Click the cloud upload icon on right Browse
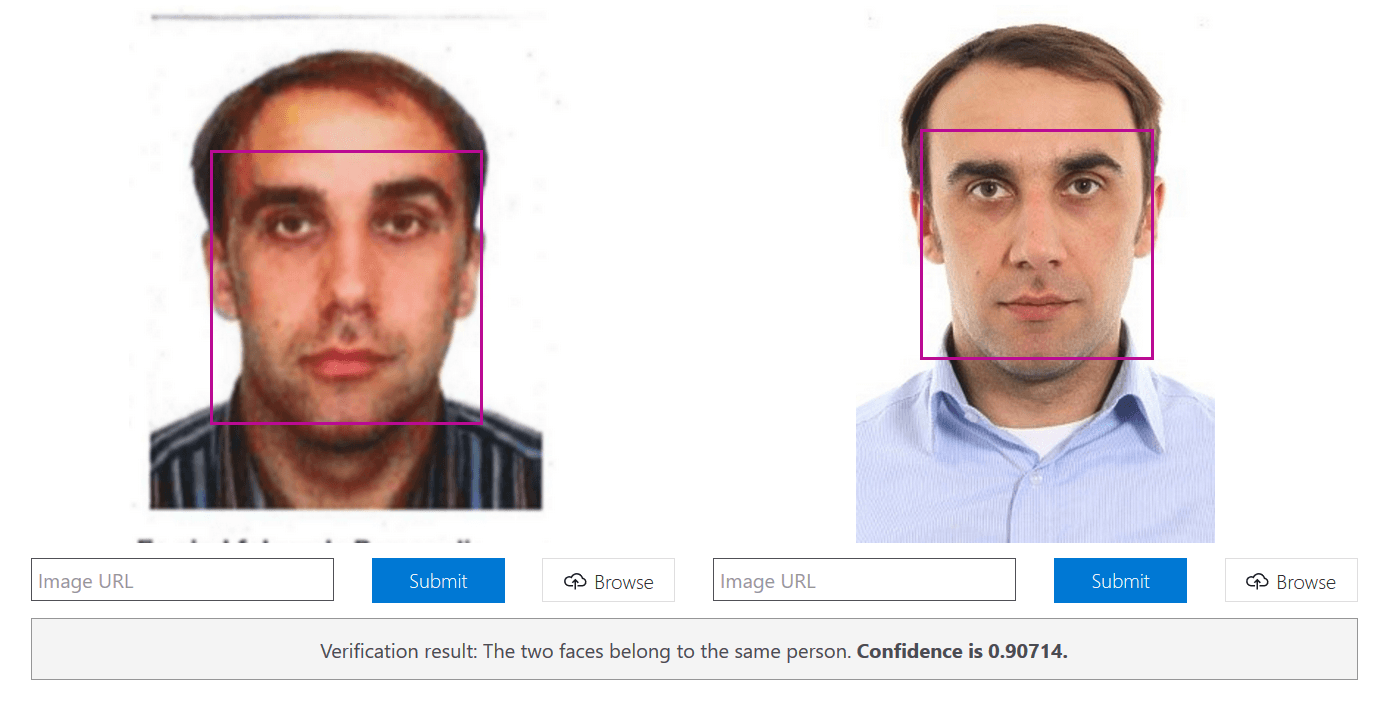The width and height of the screenshot is (1387, 714). click(1257, 581)
